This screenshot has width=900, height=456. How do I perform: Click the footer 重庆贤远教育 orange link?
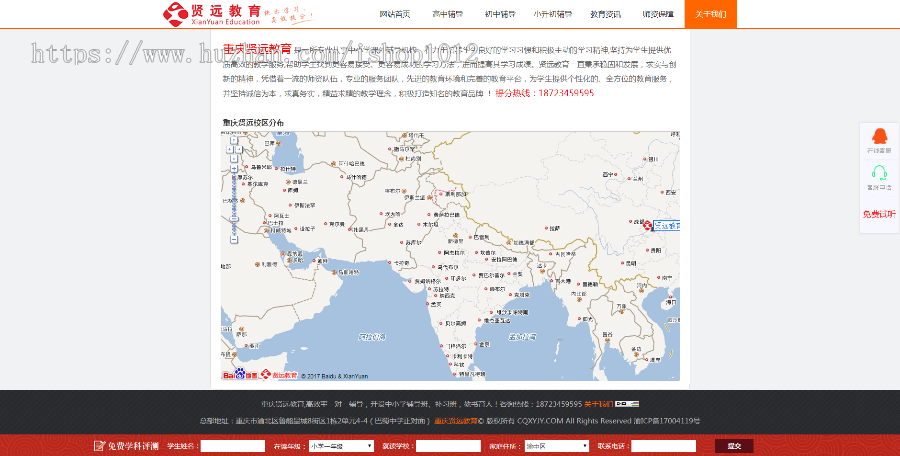click(x=456, y=420)
